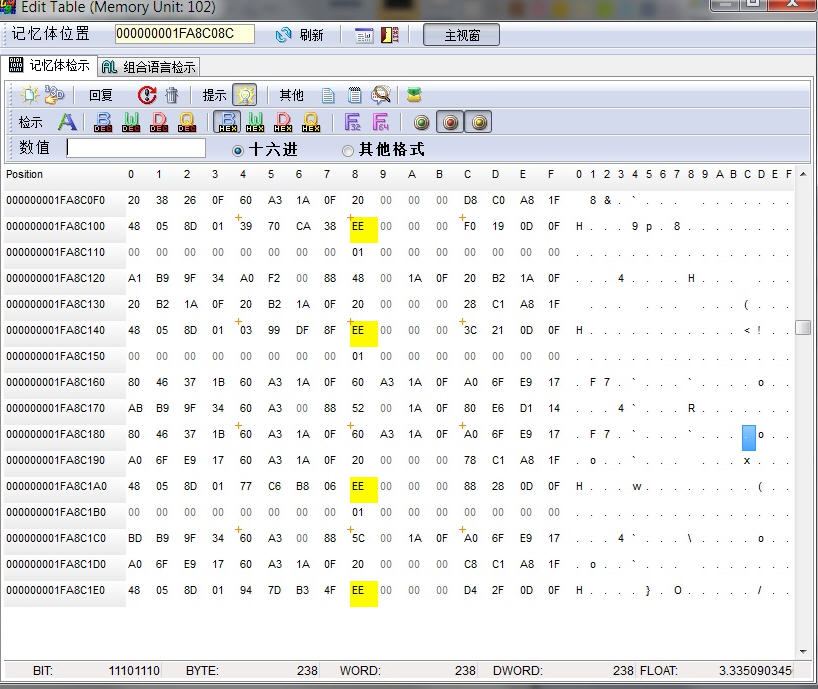Select the F32 float display icon

352,122
